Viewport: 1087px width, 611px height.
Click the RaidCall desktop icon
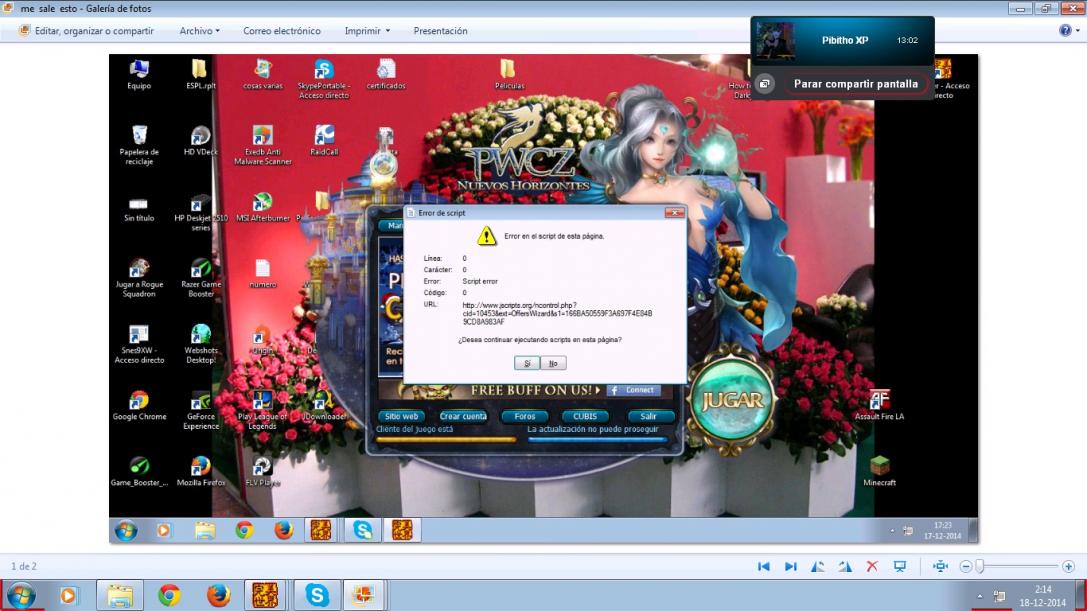click(324, 140)
